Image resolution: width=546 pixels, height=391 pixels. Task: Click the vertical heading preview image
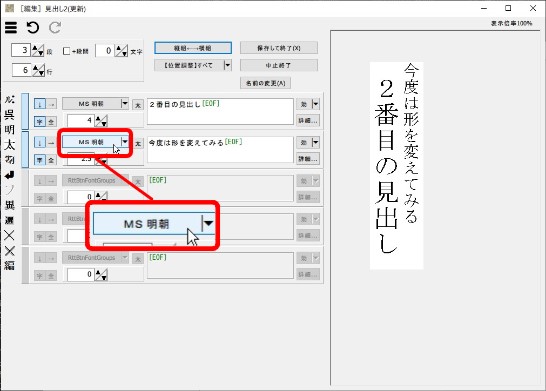pyautogui.click(x=397, y=165)
